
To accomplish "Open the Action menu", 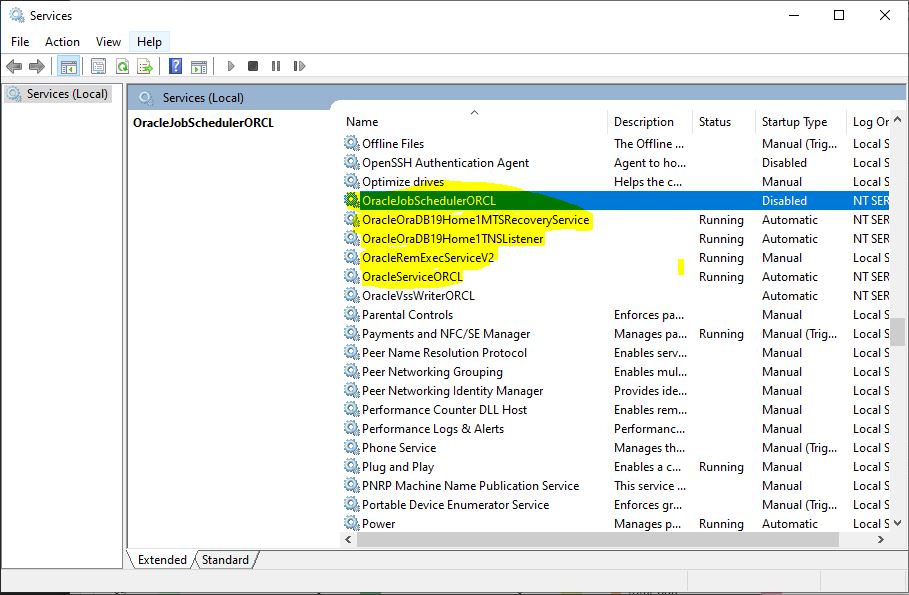I will click(62, 41).
